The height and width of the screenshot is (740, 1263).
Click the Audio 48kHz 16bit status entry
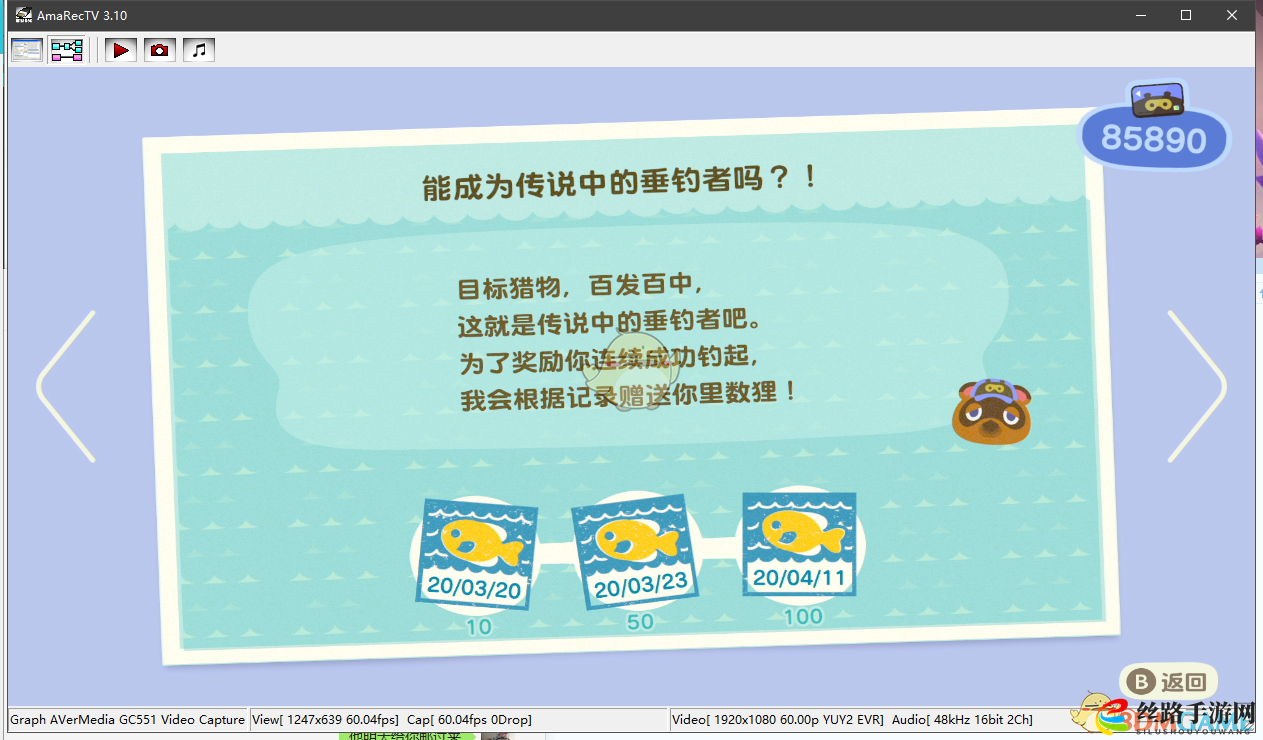(x=962, y=719)
